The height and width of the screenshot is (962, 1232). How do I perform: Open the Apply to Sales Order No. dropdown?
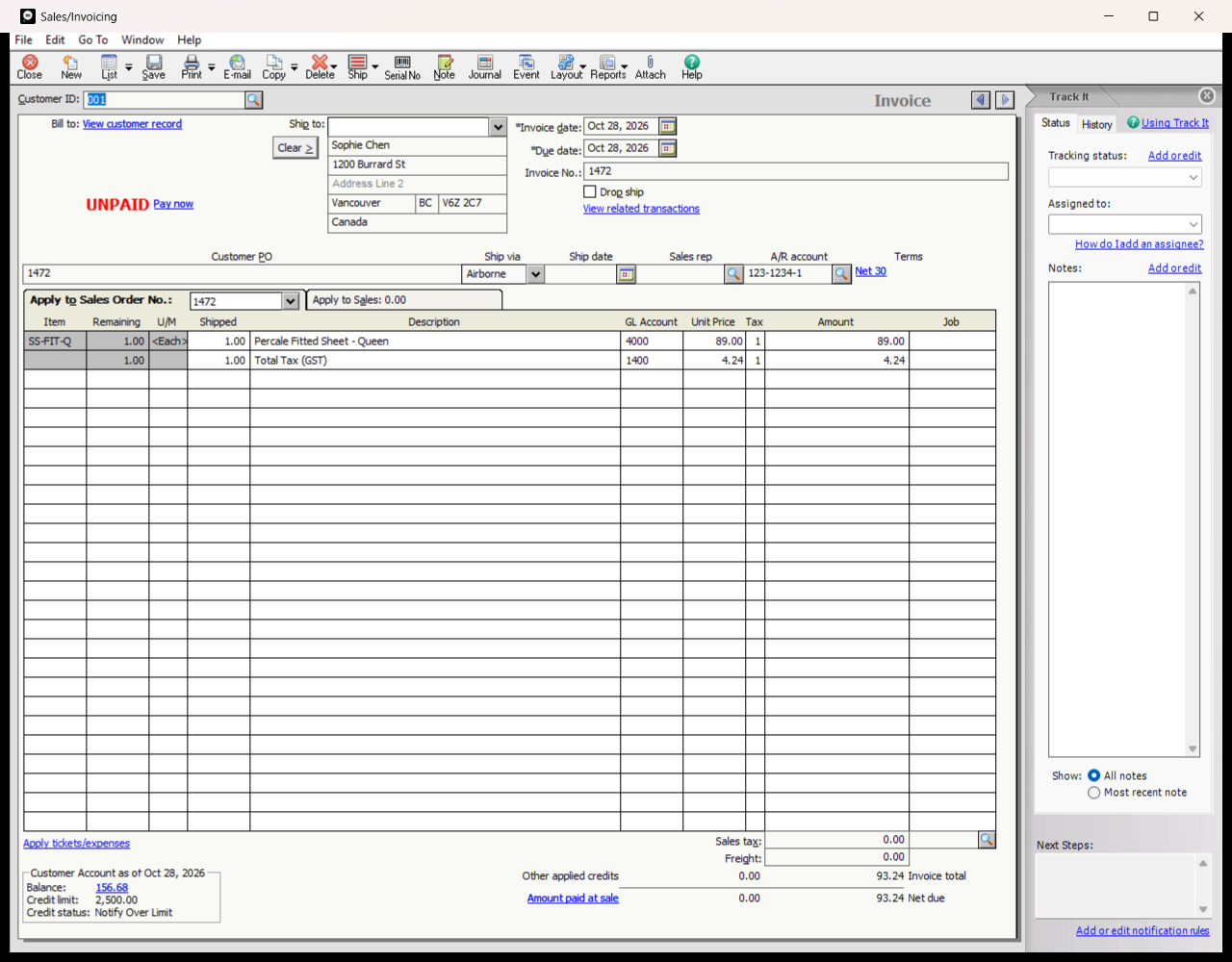tap(291, 301)
